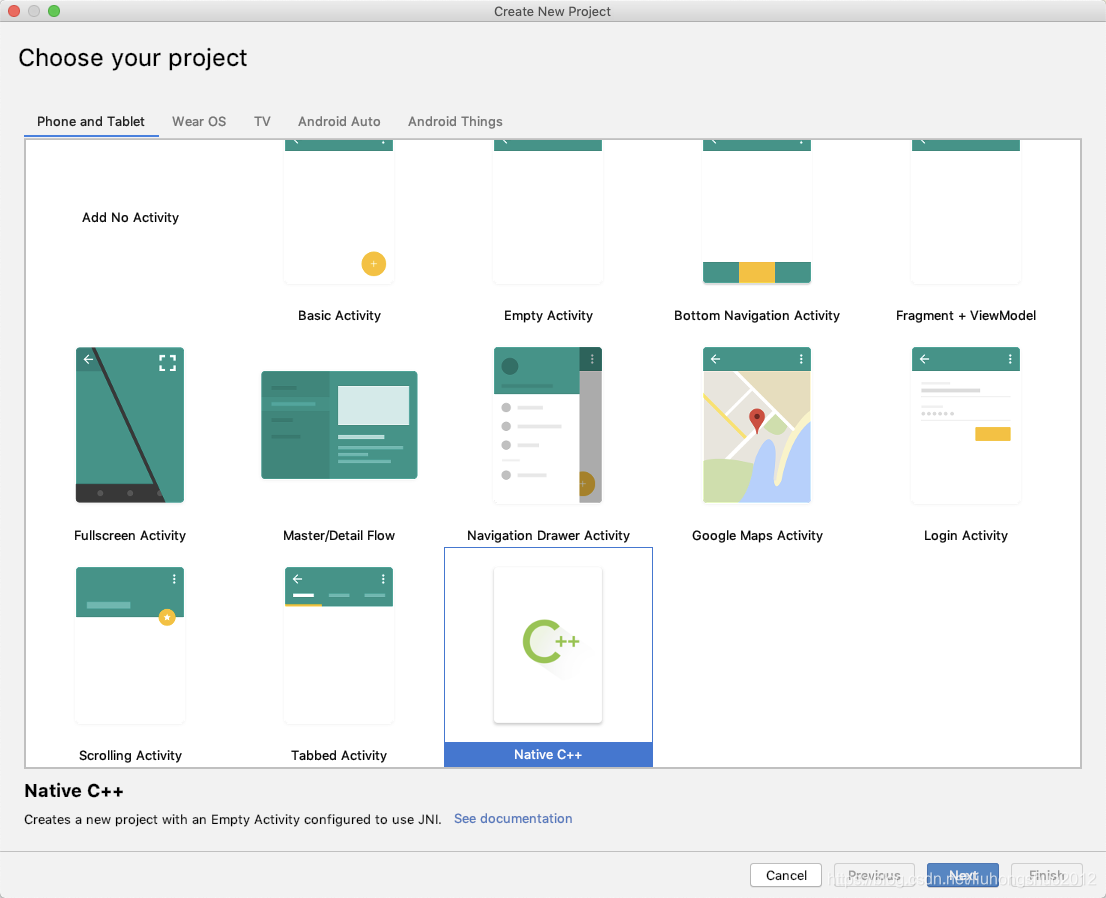This screenshot has width=1106, height=898.
Task: Click the fullscreen corners icon in Fullscreen Activity
Action: [x=167, y=363]
